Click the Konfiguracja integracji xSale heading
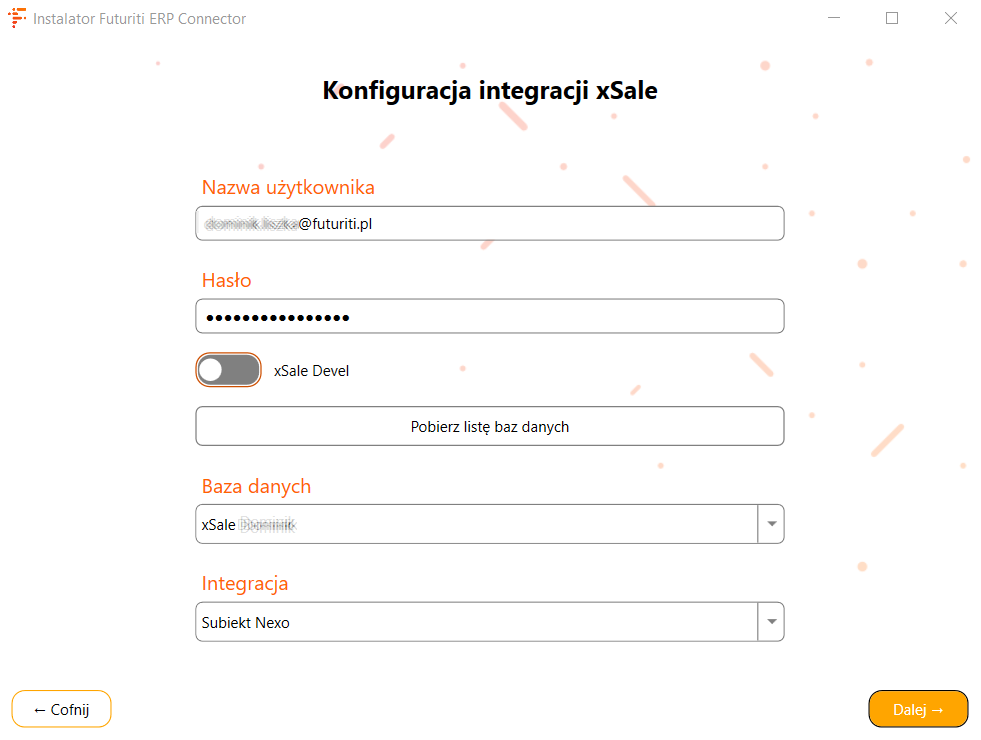Viewport: 981px width, 740px height. (x=490, y=91)
